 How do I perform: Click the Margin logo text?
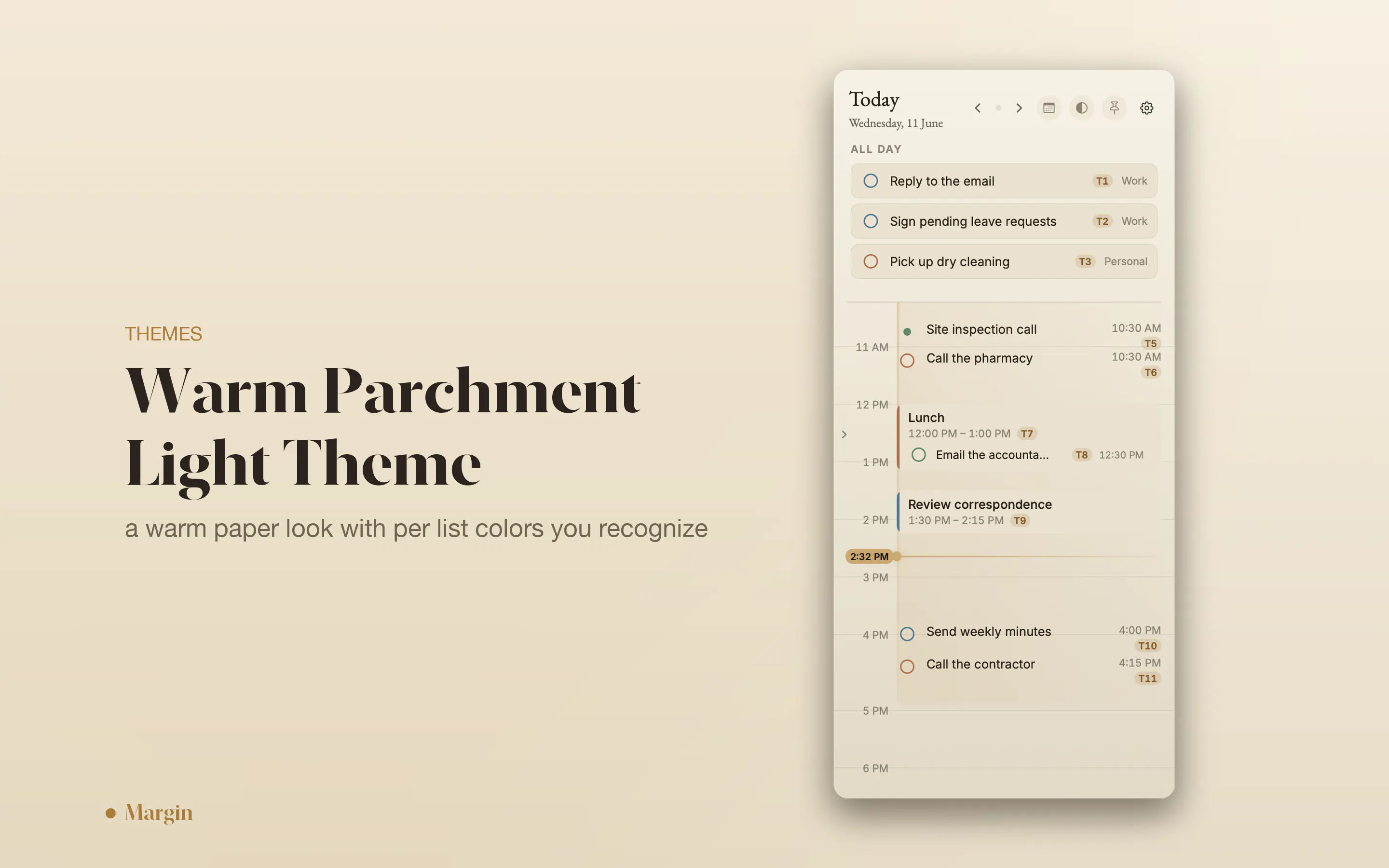158,813
